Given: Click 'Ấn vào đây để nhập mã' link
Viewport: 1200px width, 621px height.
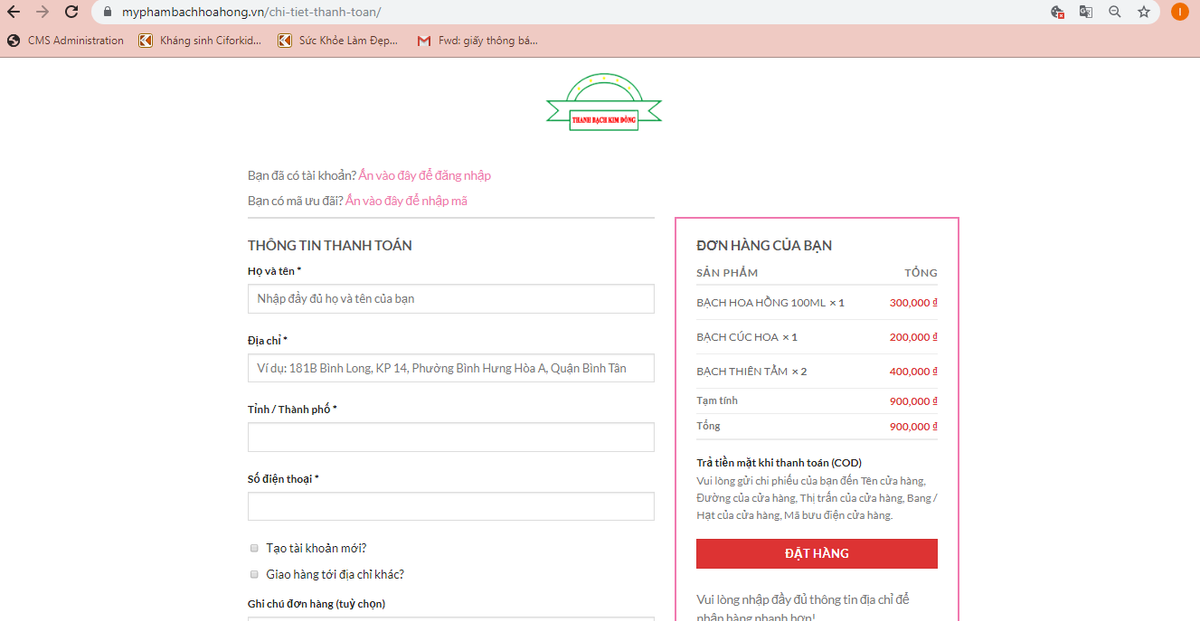Looking at the screenshot, I should click(x=406, y=201).
